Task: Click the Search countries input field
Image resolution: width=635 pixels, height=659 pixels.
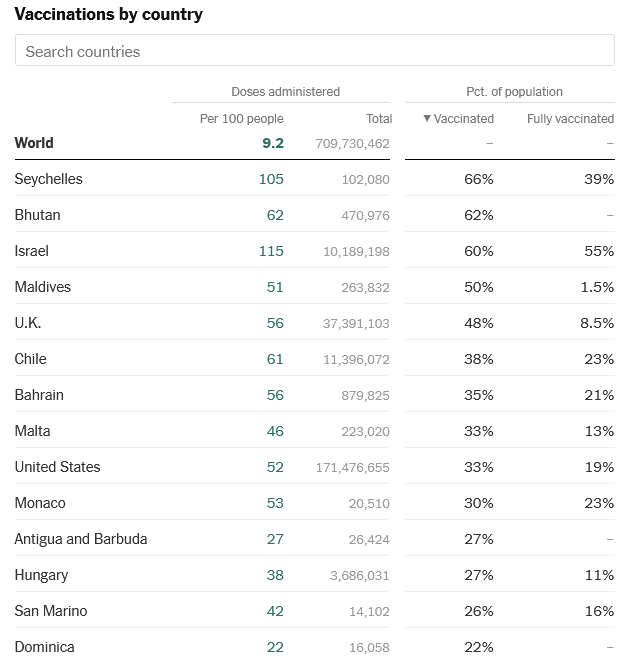Action: tap(314, 51)
